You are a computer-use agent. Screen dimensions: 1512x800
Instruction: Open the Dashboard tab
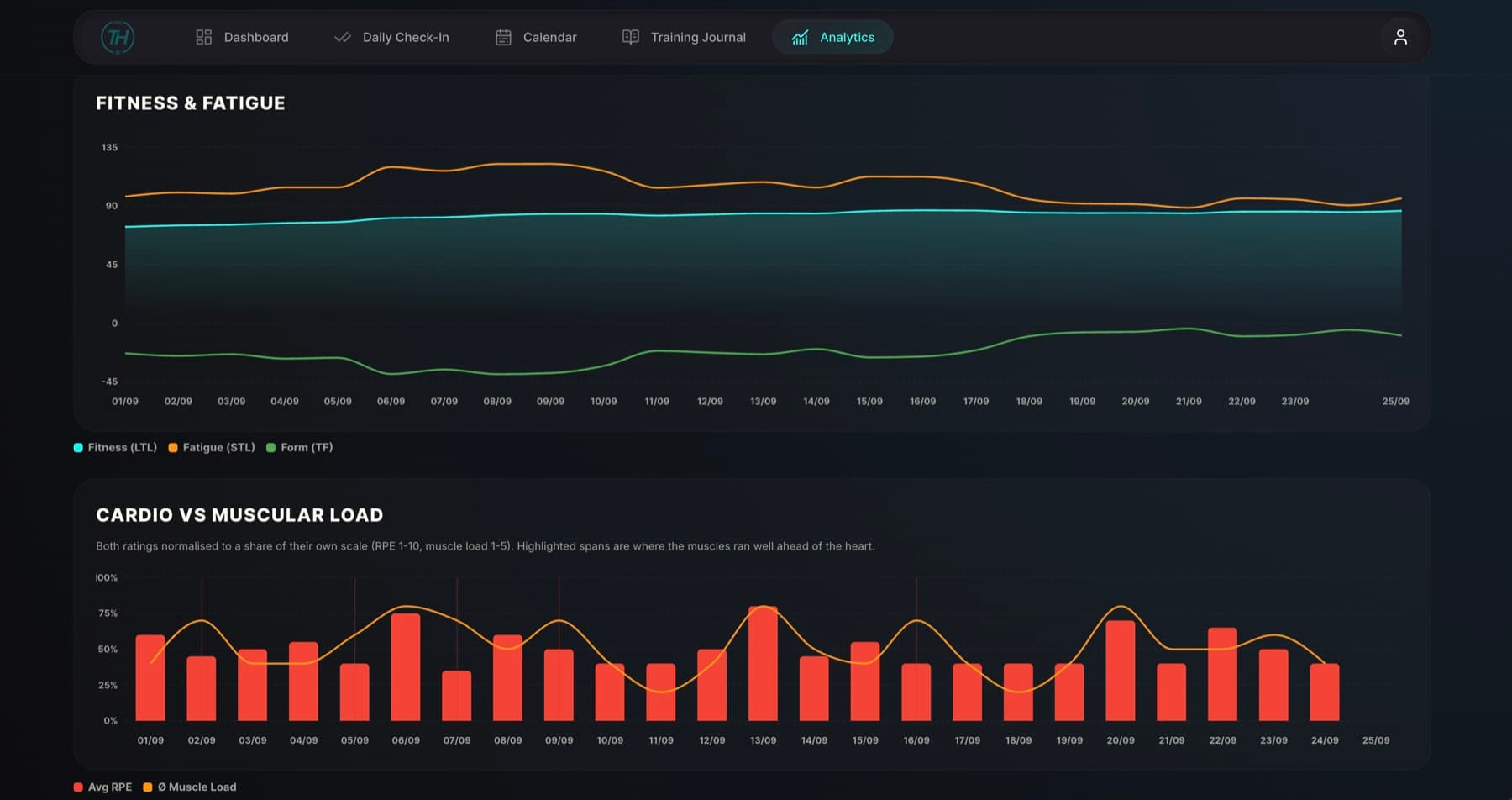pyautogui.click(x=242, y=37)
